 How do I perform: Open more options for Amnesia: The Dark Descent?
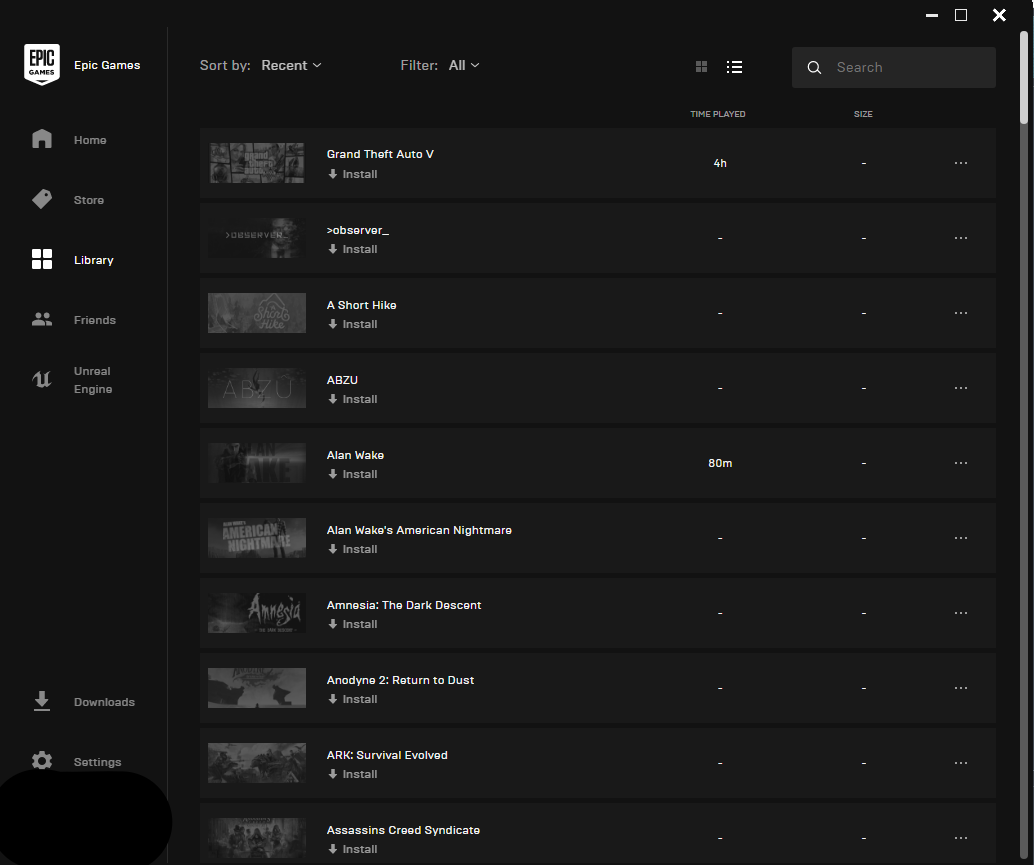point(961,613)
